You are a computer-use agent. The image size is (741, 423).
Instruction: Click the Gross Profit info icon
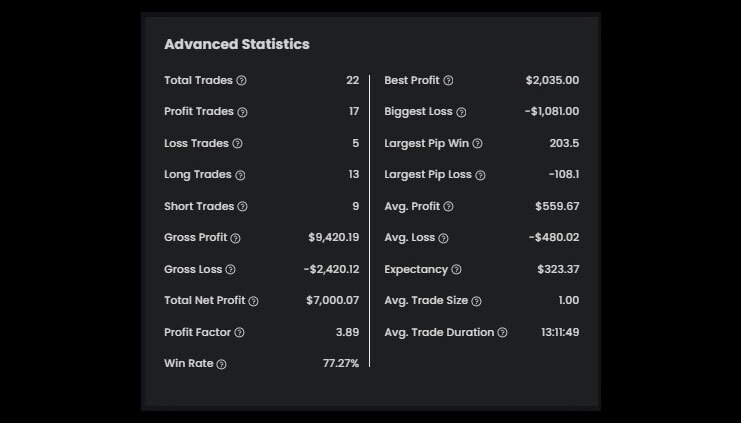[x=235, y=238]
